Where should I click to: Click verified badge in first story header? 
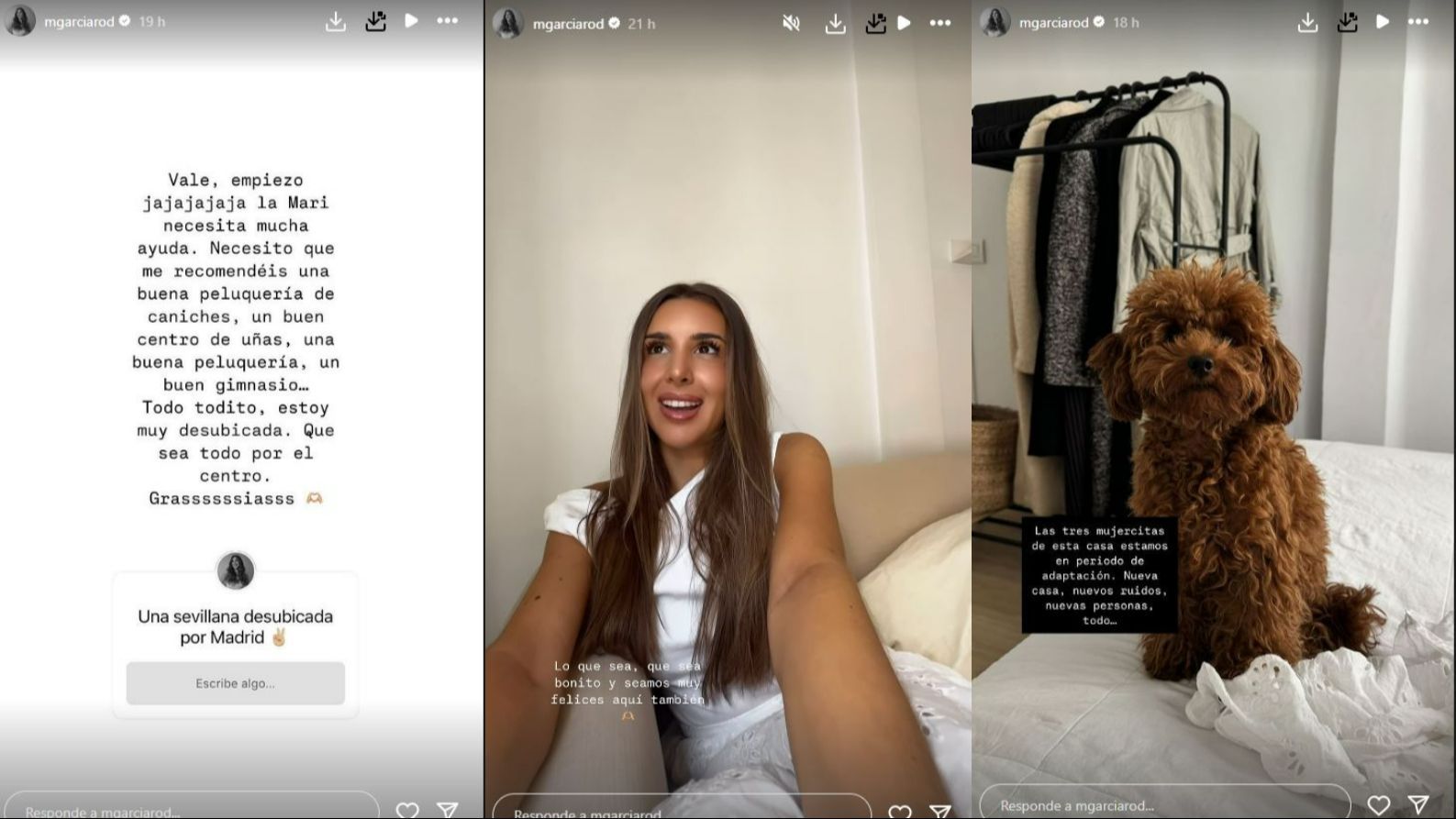[x=124, y=21]
